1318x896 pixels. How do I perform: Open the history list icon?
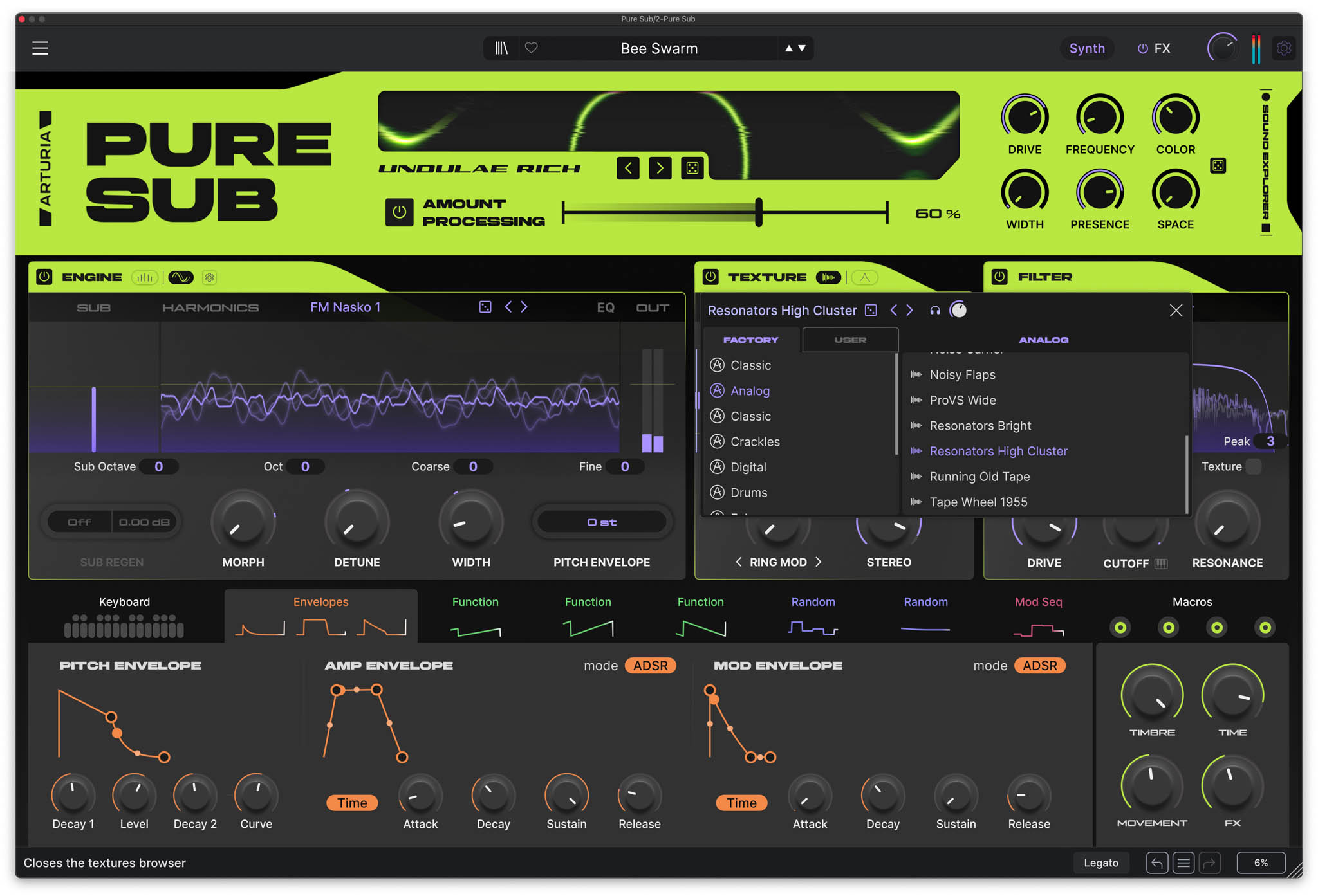1183,863
